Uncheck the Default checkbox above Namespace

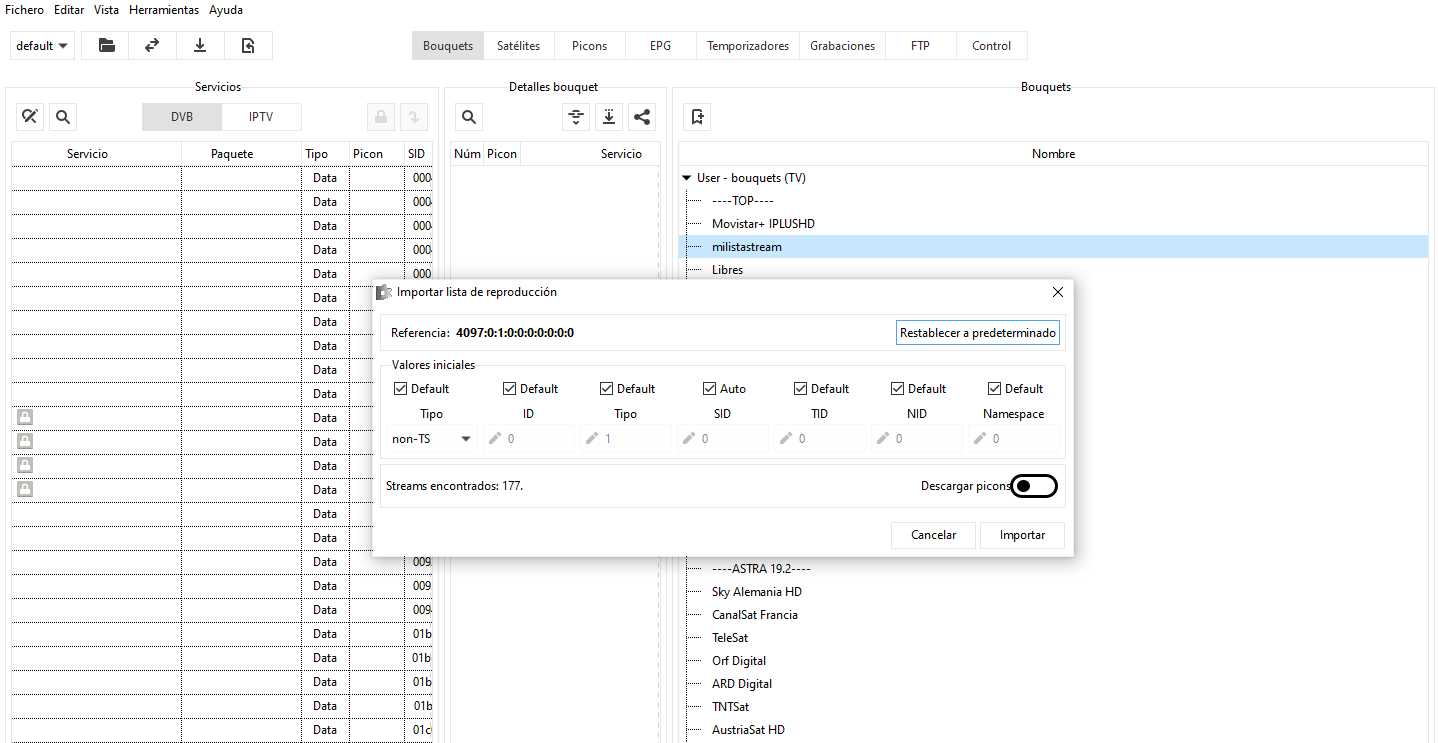pyautogui.click(x=994, y=389)
